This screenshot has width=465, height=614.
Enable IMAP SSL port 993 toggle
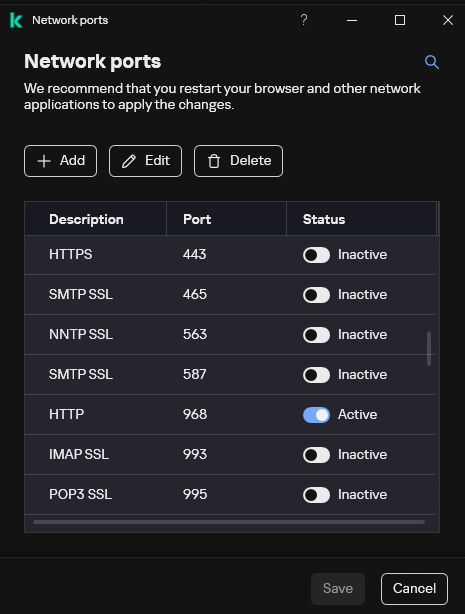[x=316, y=455]
